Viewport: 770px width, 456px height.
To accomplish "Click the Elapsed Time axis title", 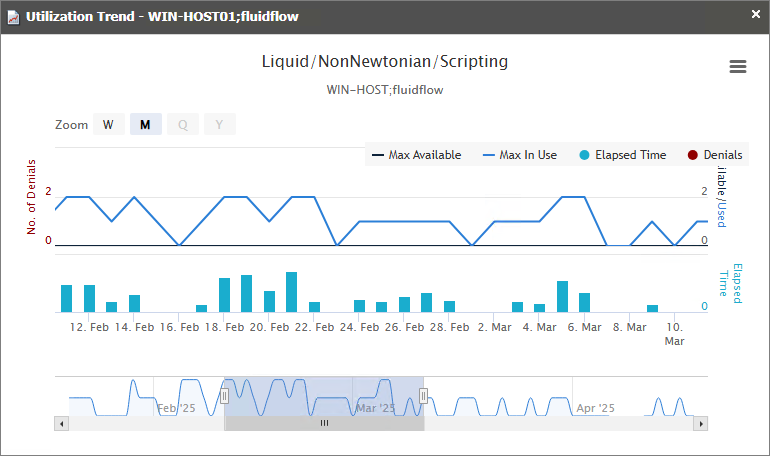I will coord(730,283).
